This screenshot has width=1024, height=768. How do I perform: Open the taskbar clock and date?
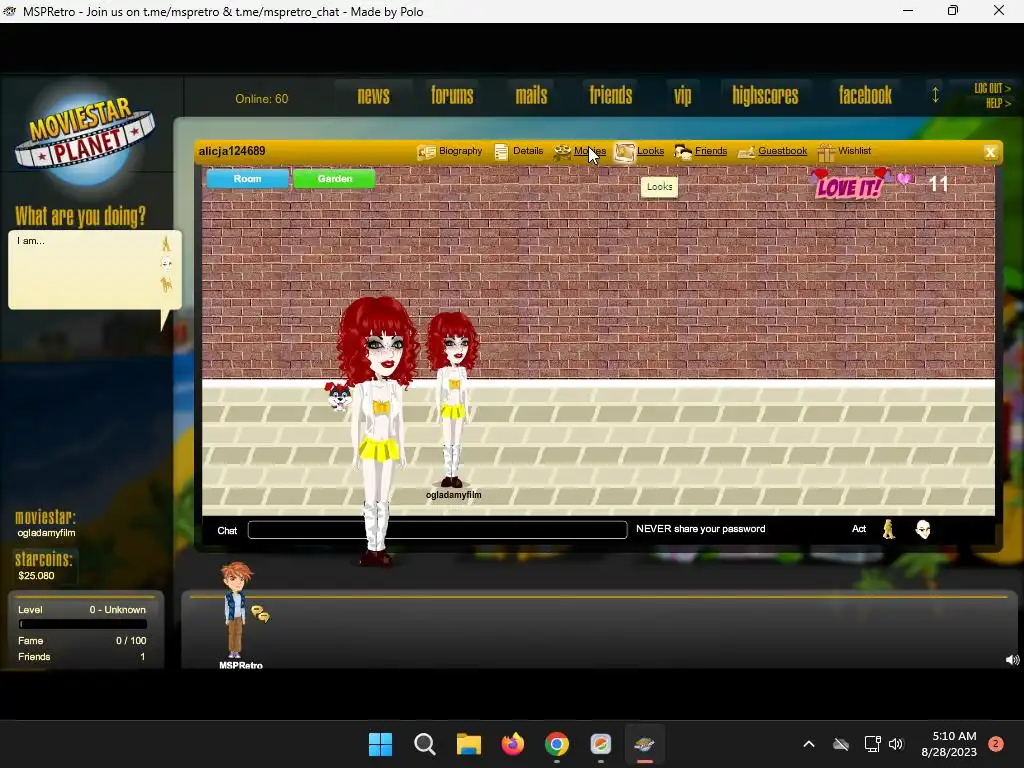(x=949, y=744)
